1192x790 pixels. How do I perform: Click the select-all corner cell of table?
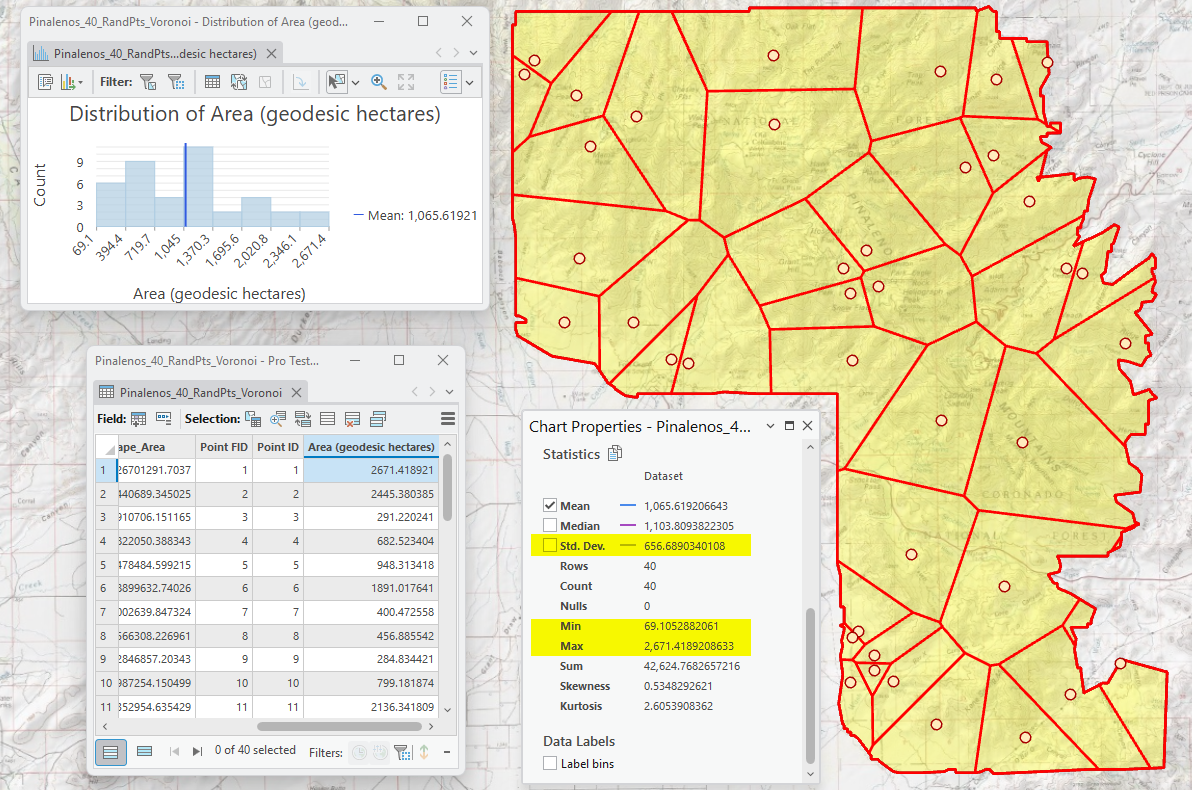point(106,447)
